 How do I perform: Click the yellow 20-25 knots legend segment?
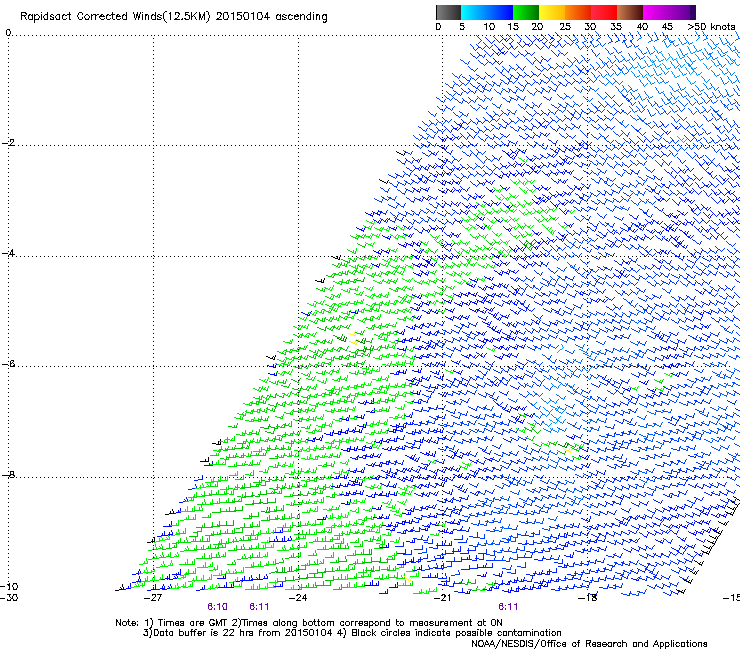pyautogui.click(x=552, y=12)
